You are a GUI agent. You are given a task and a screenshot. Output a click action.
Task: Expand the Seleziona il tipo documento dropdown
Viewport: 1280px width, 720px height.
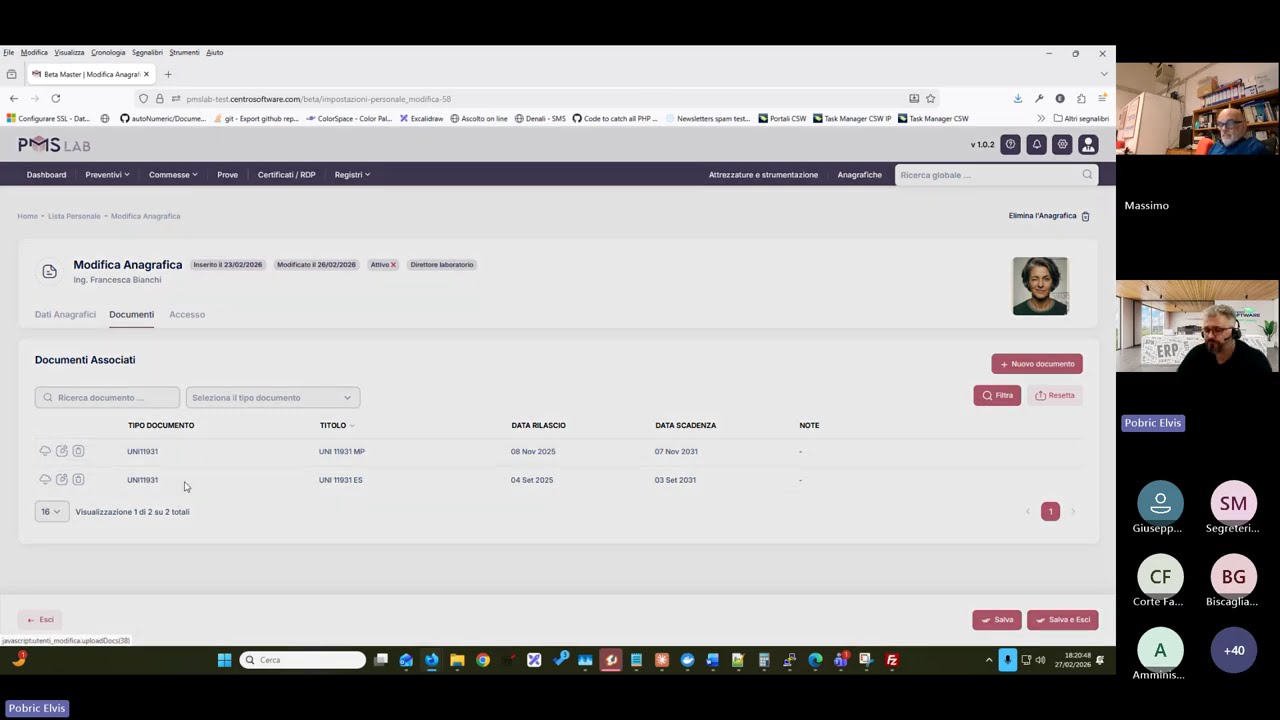[273, 398]
